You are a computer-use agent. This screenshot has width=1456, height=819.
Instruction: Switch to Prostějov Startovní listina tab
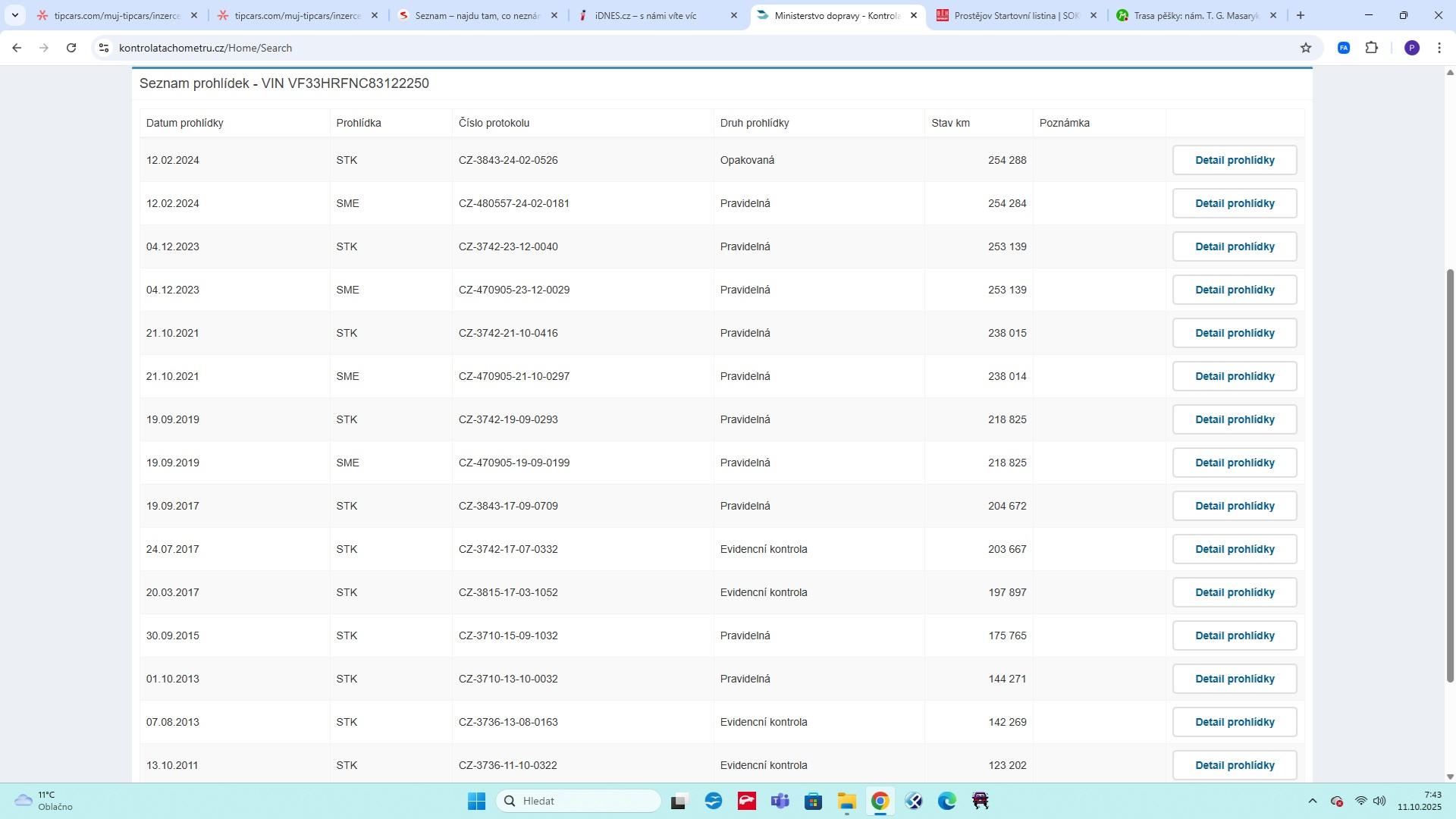click(1016, 15)
